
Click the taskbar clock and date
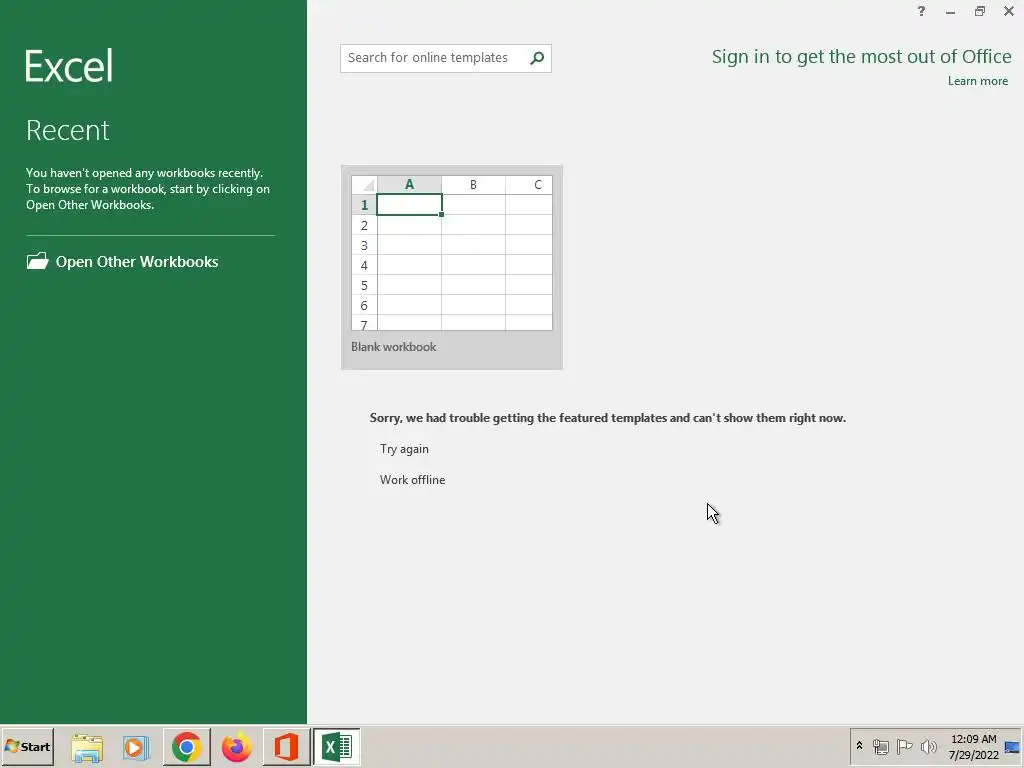(973, 747)
